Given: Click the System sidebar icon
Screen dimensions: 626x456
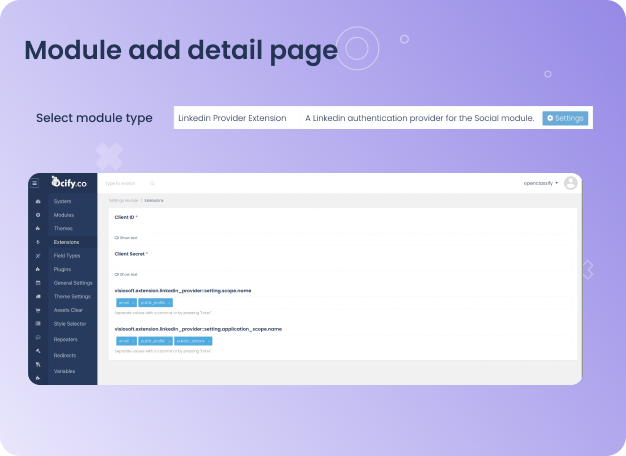Looking at the screenshot, I should pos(38,202).
